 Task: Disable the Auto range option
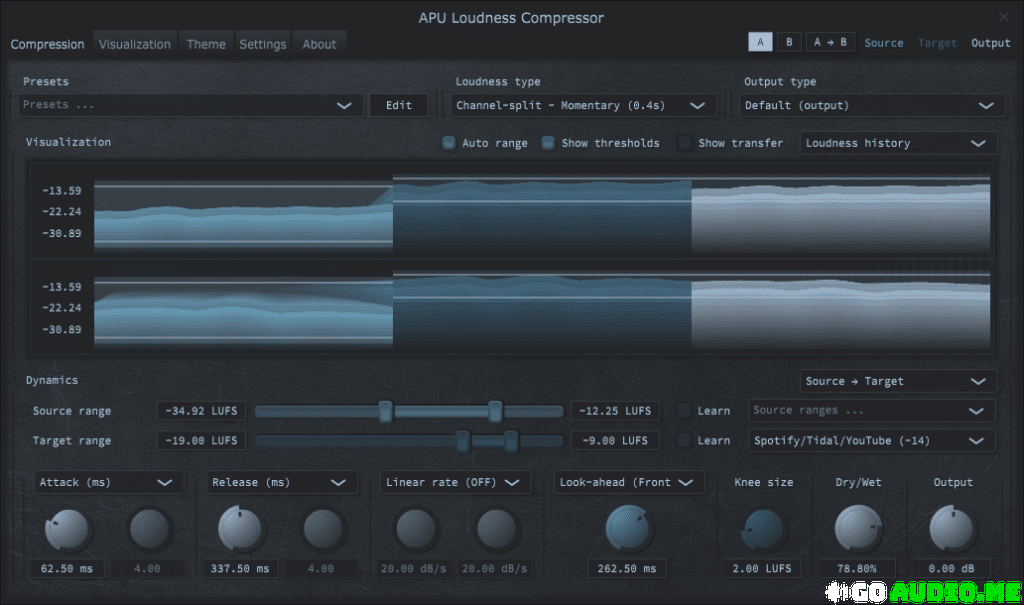448,142
